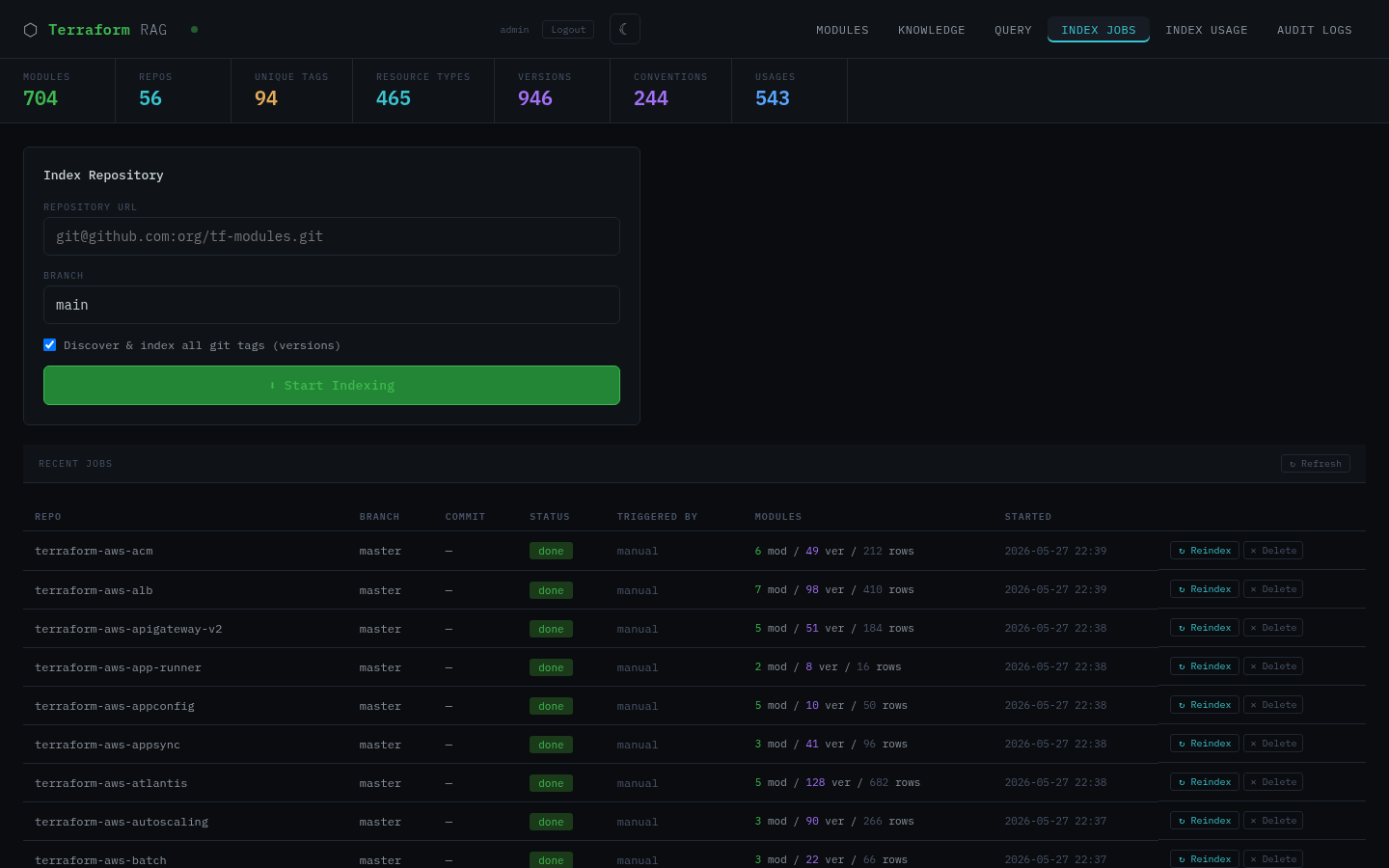Click the Usages stat value 543
The width and height of the screenshot is (1389, 868).
773,98
